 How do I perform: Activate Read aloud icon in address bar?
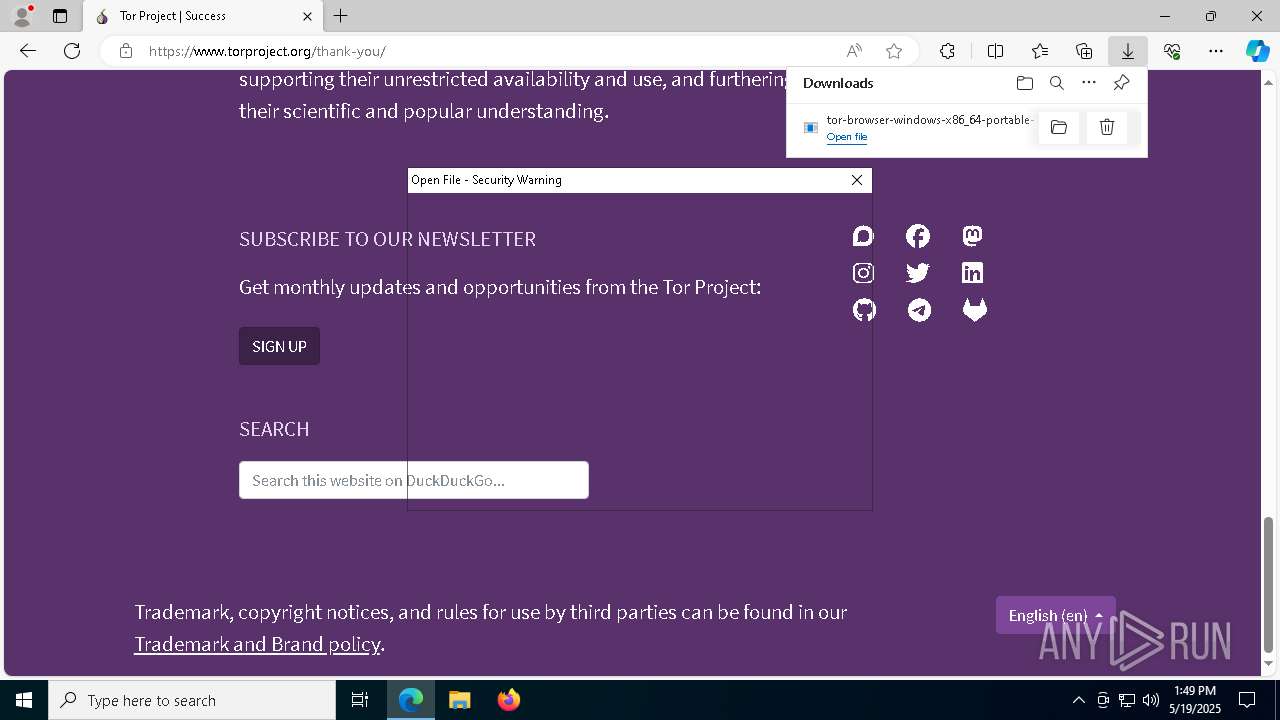pos(854,51)
